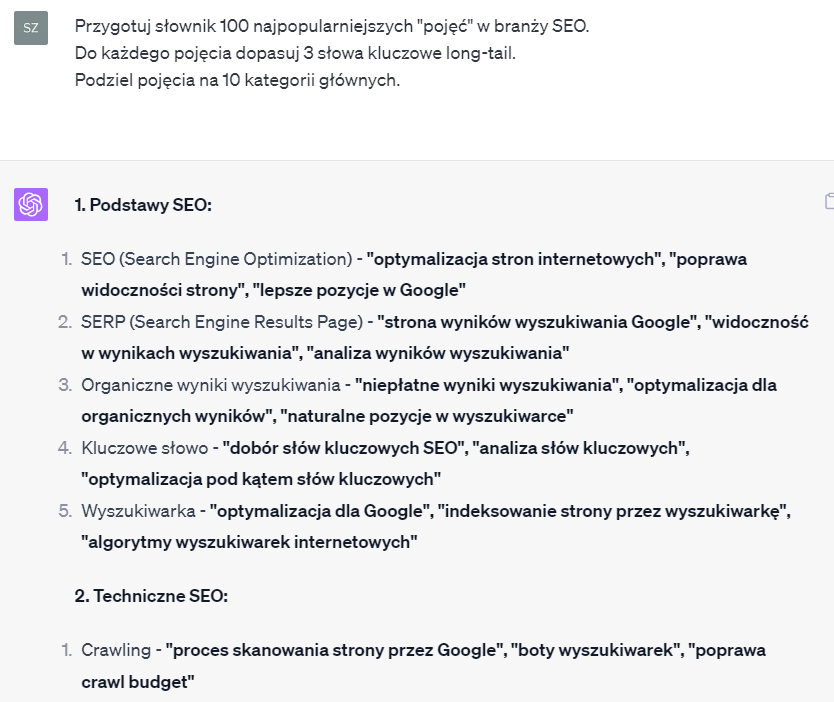Click the keyword "algorytmy wyszukiwarek internetowych"
Screen dimensions: 834x702
tap(249, 542)
